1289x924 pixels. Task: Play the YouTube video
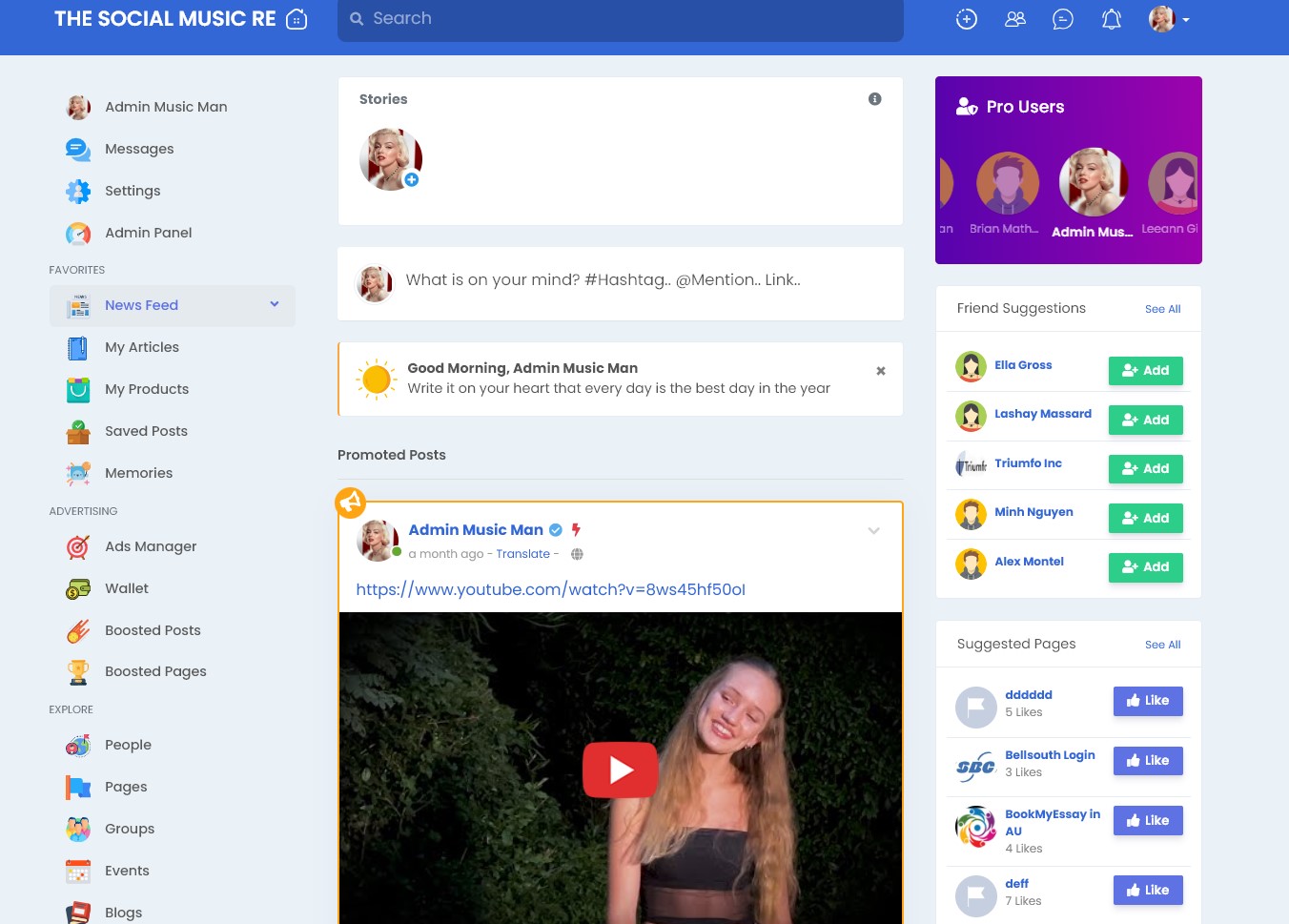point(621,770)
